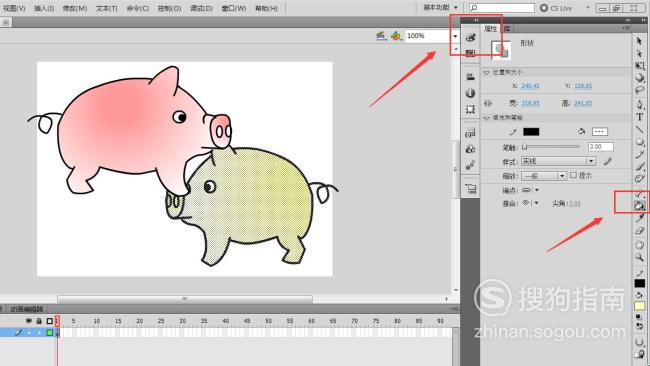Open the workspace switcher dropdown
Viewport: 650px width, 366px height.
pos(441,7)
